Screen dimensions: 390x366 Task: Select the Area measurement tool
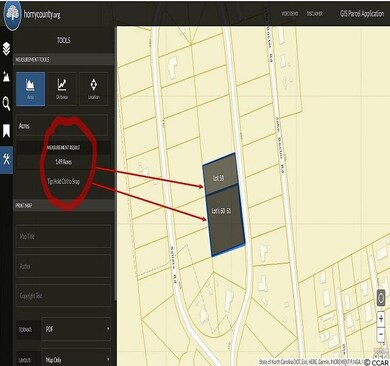30,89
